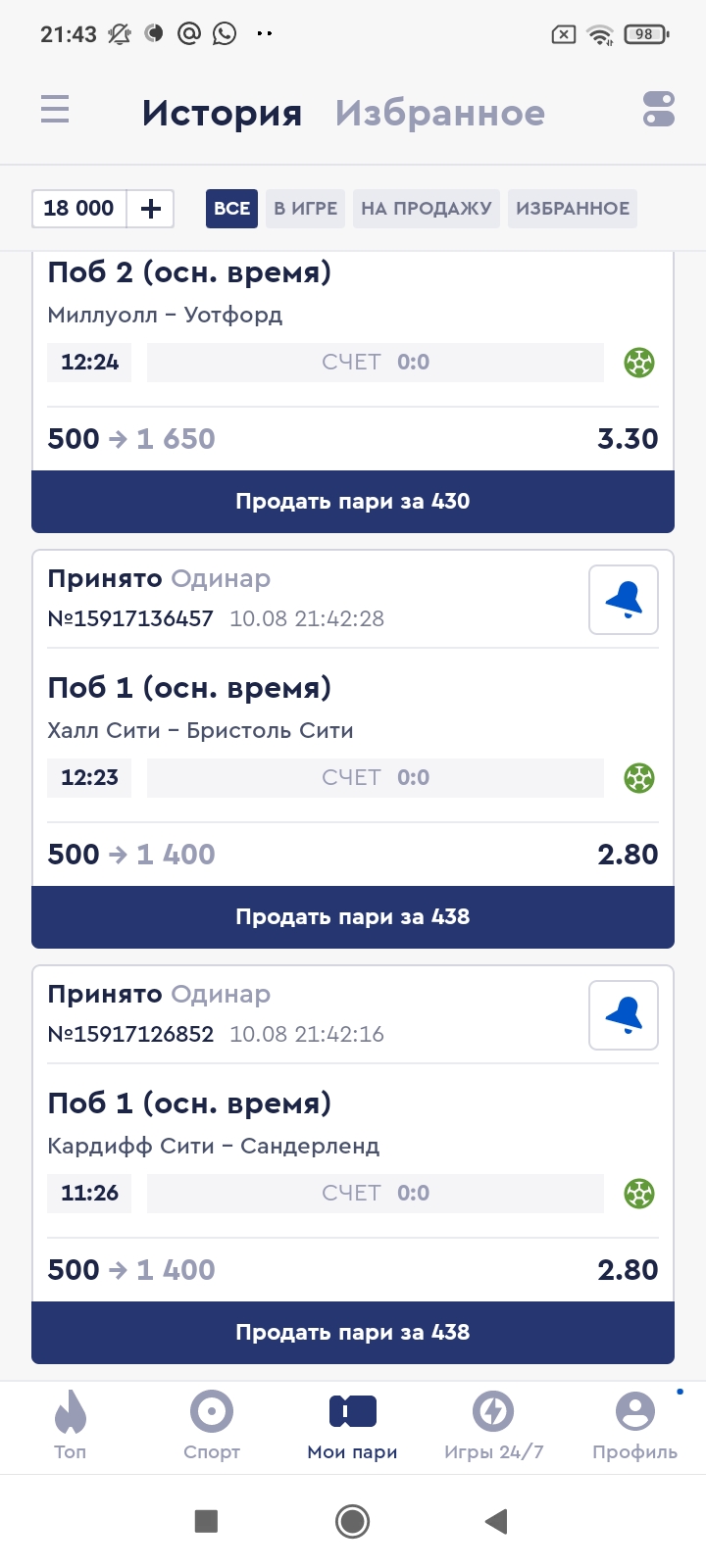Image resolution: width=706 pixels, height=1568 pixels.
Task: Toggle the view switch icon in header
Action: (x=659, y=109)
